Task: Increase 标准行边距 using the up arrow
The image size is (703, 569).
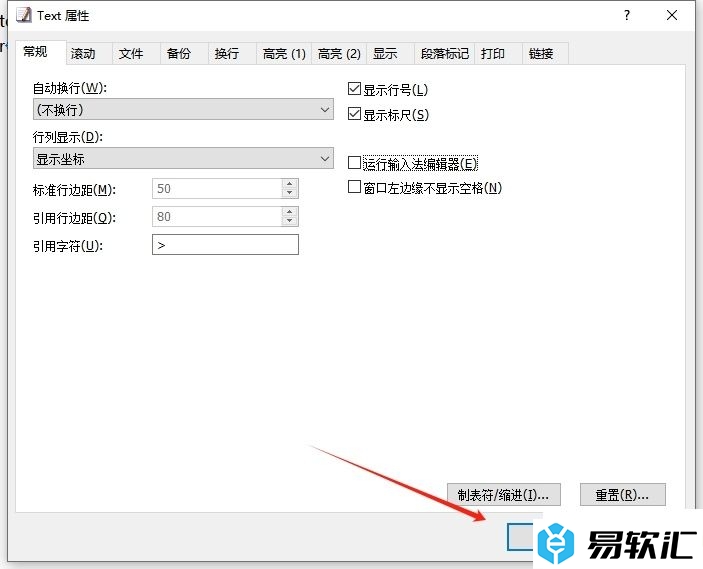Action: point(290,184)
